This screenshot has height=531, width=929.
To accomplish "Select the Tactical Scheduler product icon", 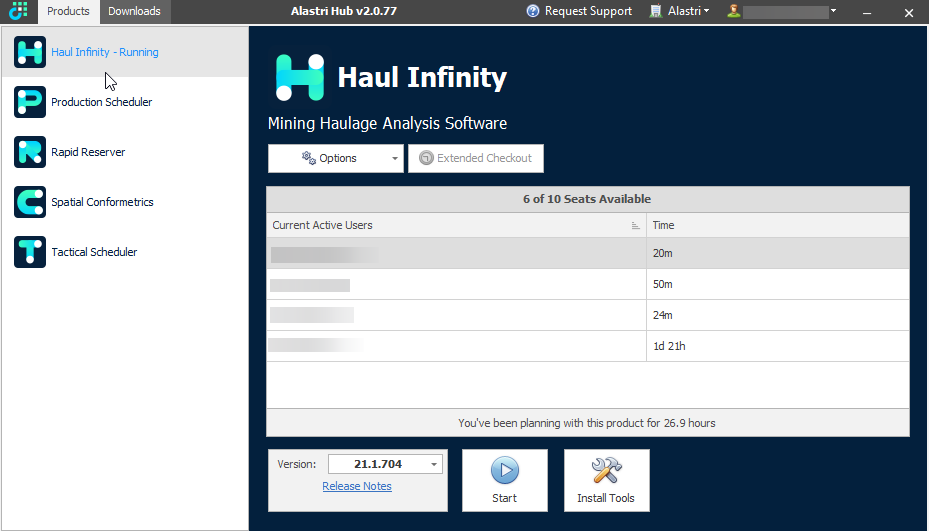I will pyautogui.click(x=30, y=252).
